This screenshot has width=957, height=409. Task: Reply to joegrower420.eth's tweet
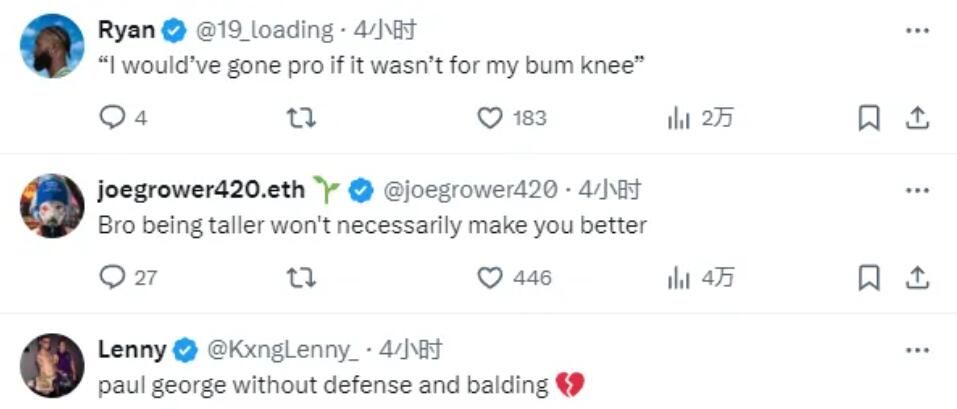pos(111,277)
